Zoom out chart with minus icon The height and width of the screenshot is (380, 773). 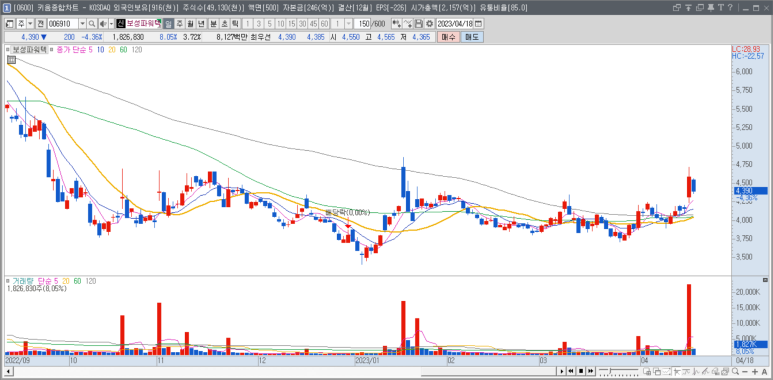tap(744, 371)
